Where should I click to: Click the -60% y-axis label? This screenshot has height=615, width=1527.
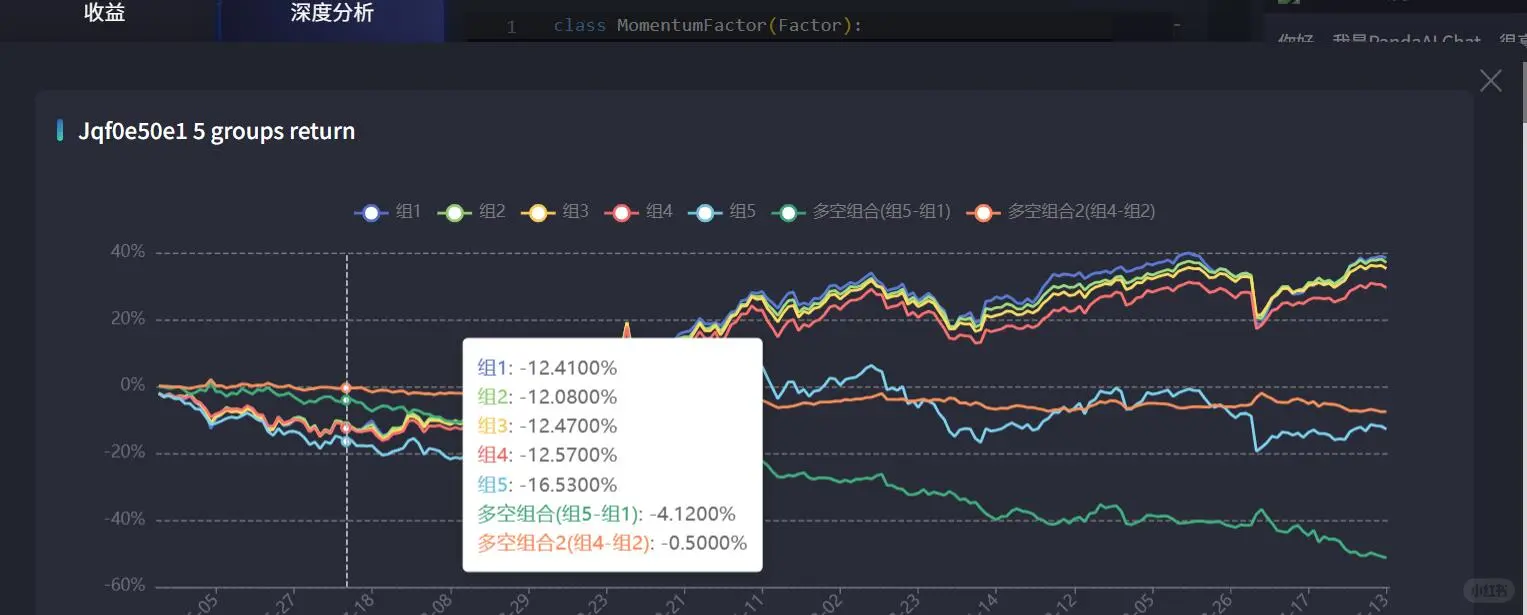click(124, 585)
